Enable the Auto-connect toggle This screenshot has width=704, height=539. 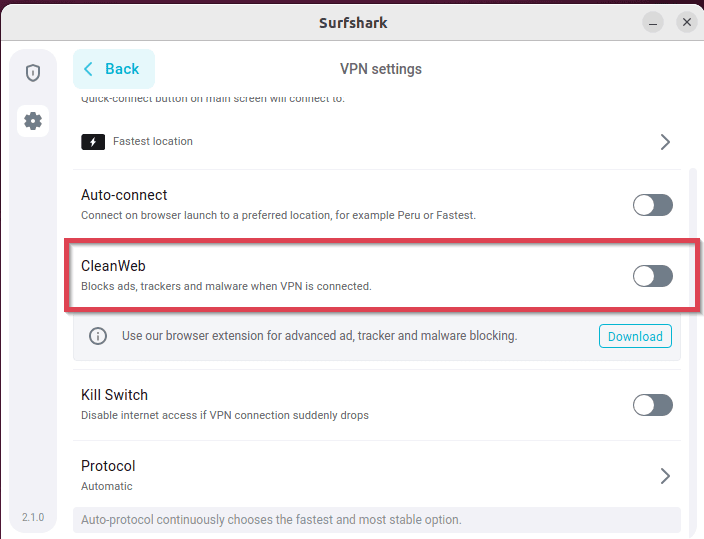[x=653, y=205]
